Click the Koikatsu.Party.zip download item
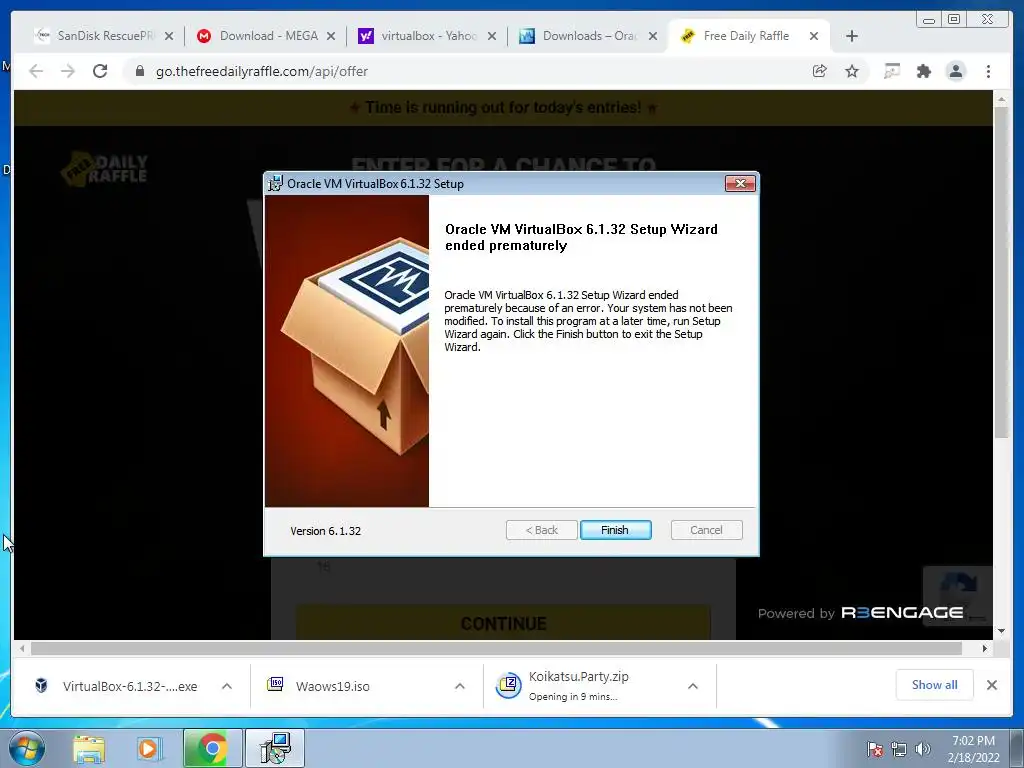This screenshot has width=1024, height=768. coord(563,686)
